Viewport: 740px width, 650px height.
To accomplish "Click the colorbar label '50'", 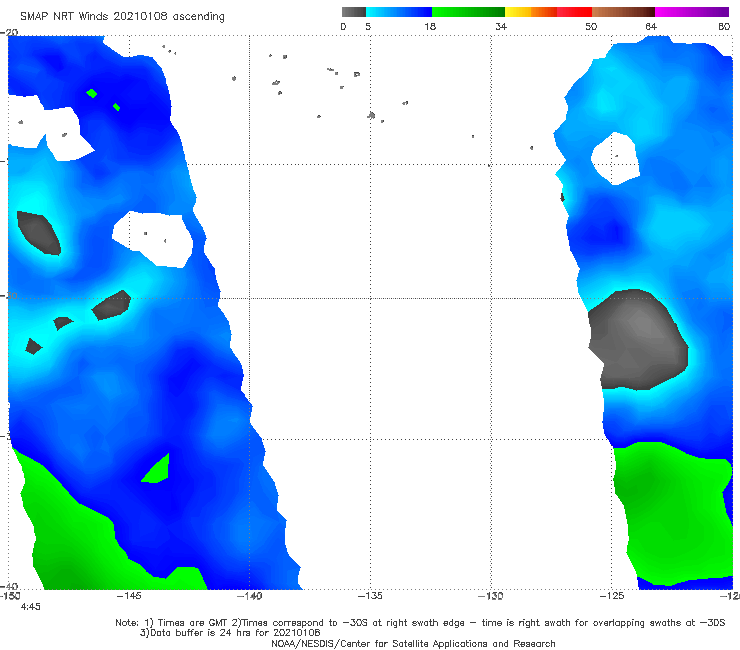I will click(x=591, y=26).
